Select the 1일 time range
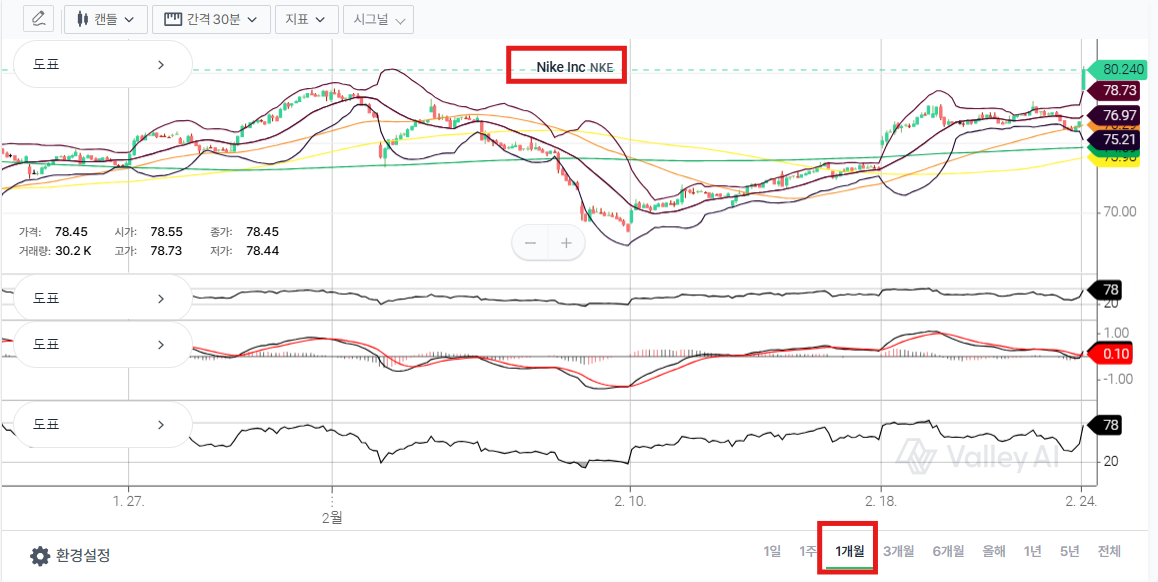The width and height of the screenshot is (1158, 582). pyautogui.click(x=771, y=551)
